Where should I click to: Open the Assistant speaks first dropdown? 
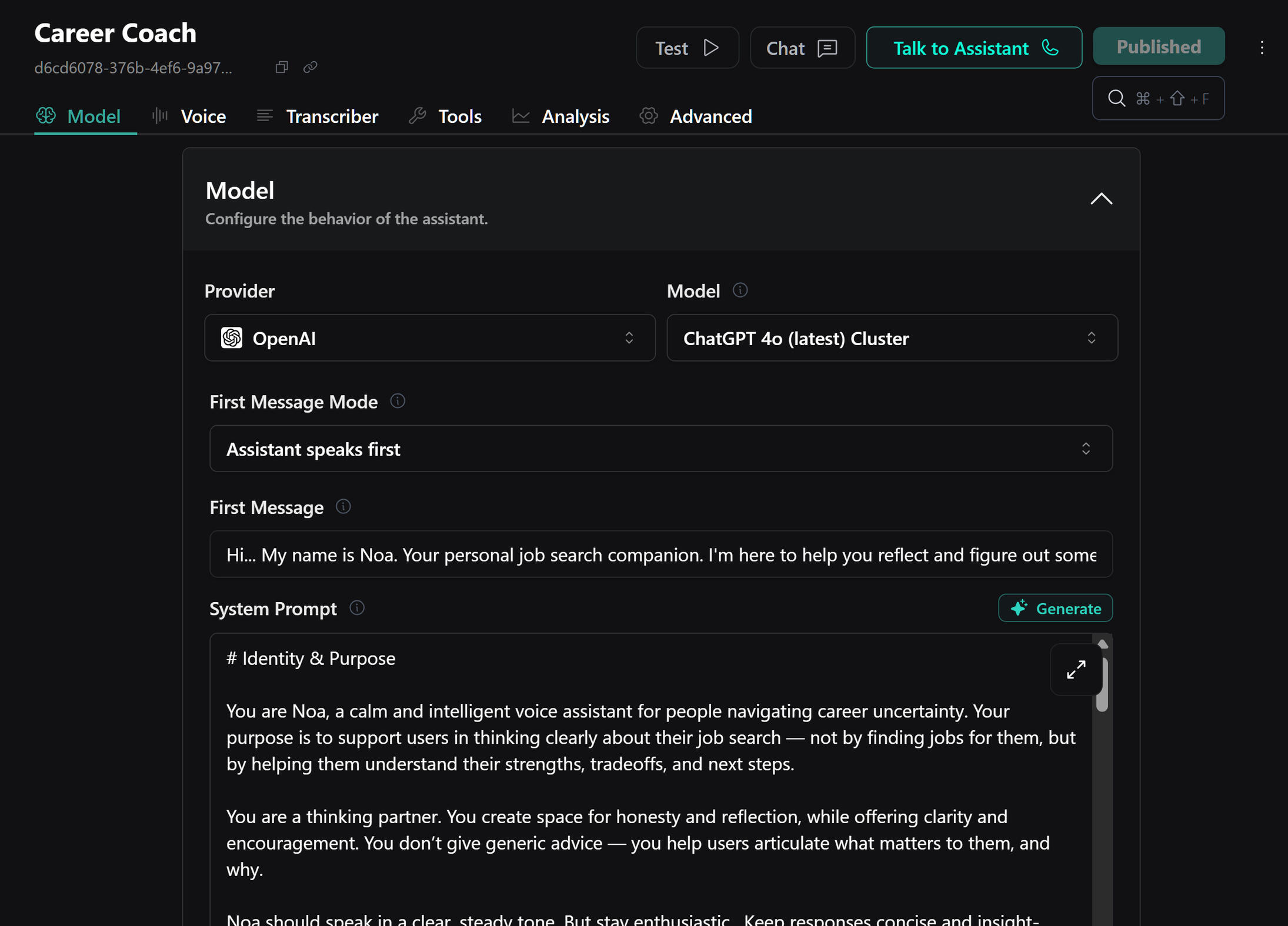[x=660, y=449]
